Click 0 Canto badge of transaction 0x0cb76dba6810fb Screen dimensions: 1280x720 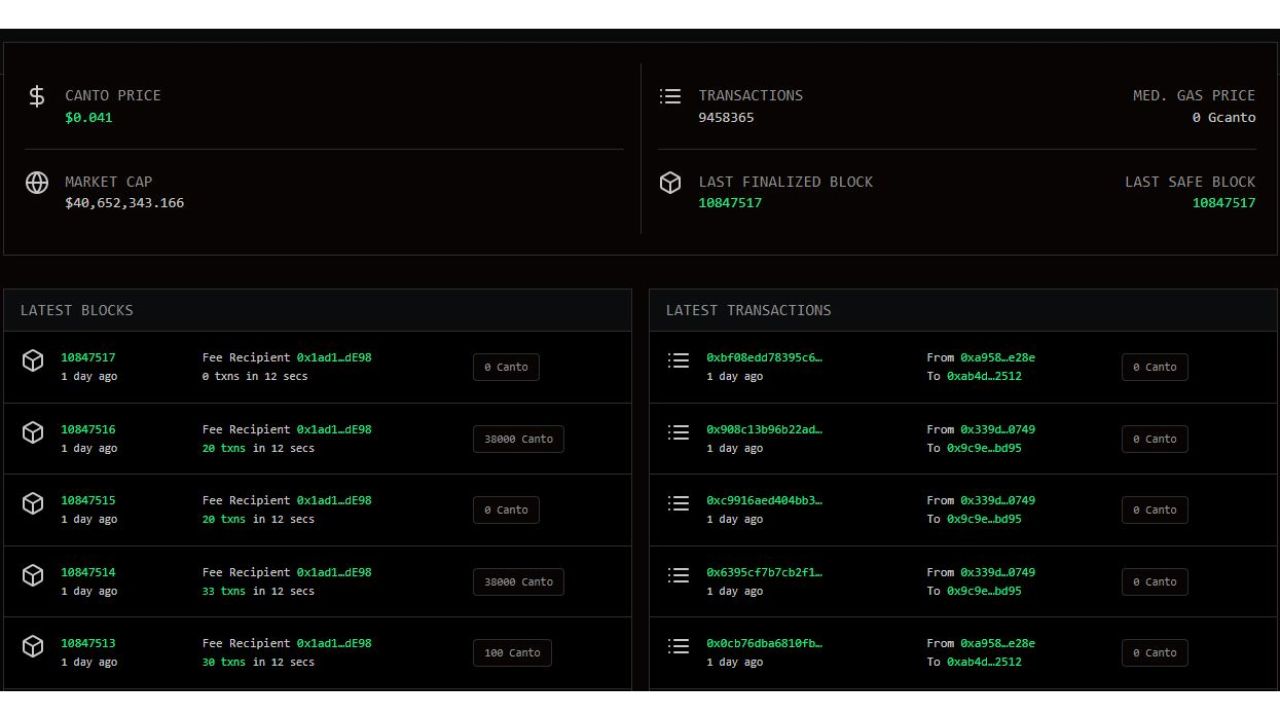pyautogui.click(x=1155, y=653)
